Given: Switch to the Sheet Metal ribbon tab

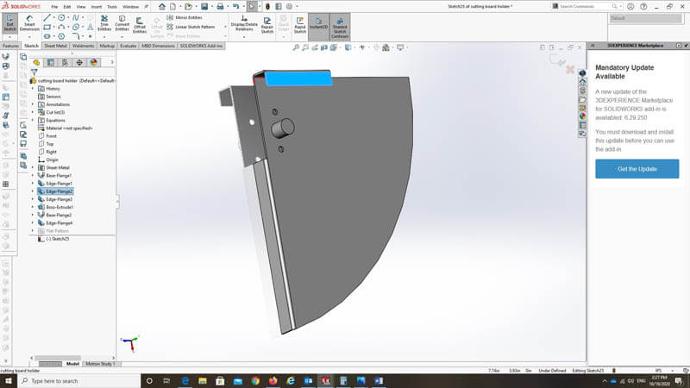Looking at the screenshot, I should pyautogui.click(x=55, y=46).
